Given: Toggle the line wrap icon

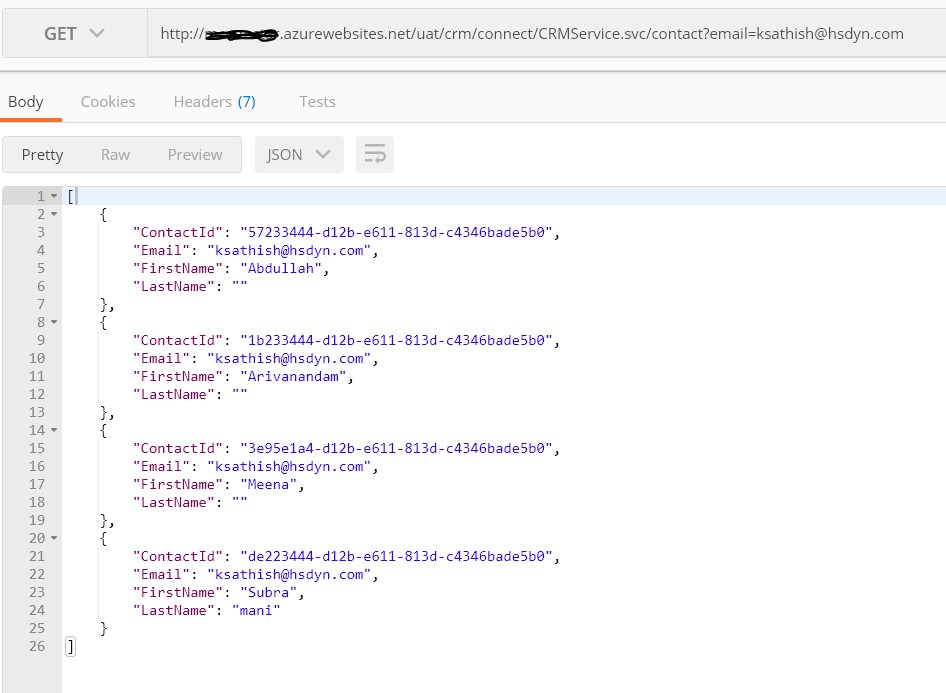Looking at the screenshot, I should [375, 154].
